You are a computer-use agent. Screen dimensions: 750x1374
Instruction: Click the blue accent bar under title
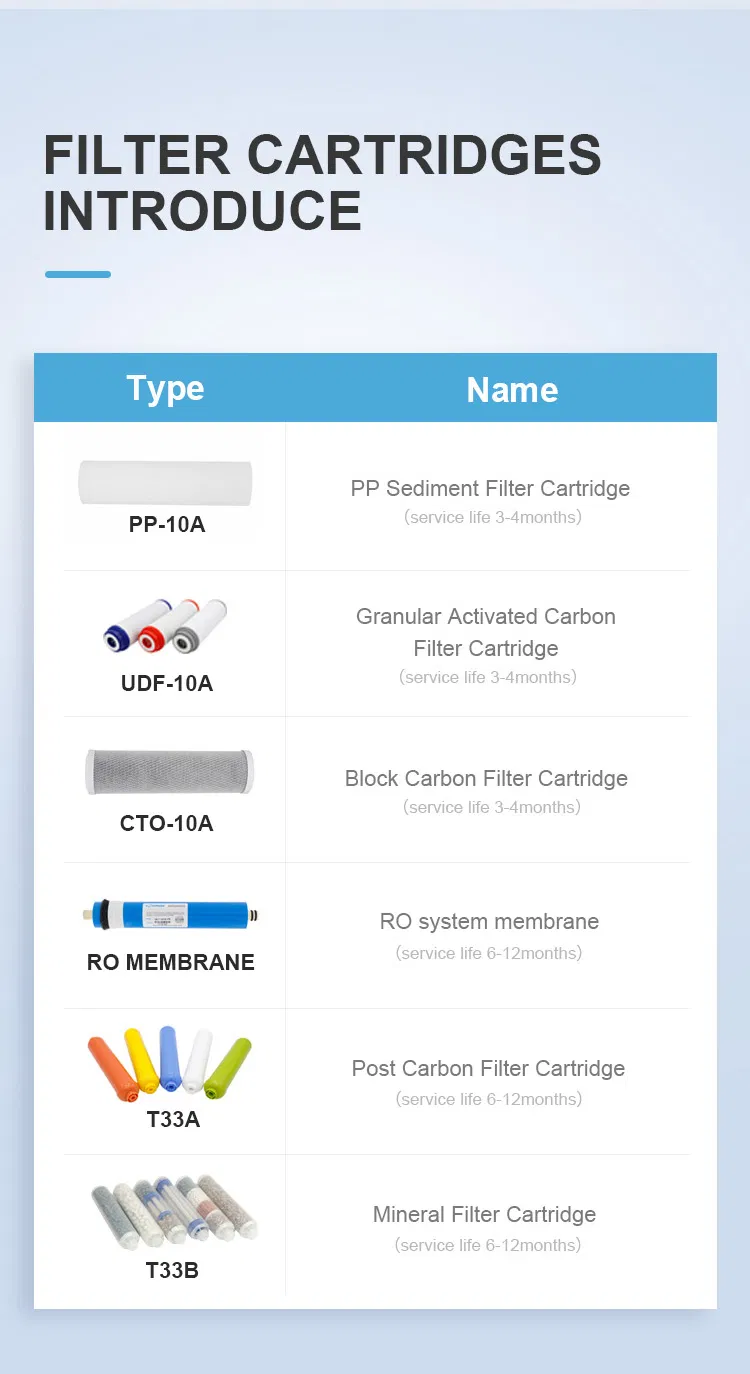78,274
